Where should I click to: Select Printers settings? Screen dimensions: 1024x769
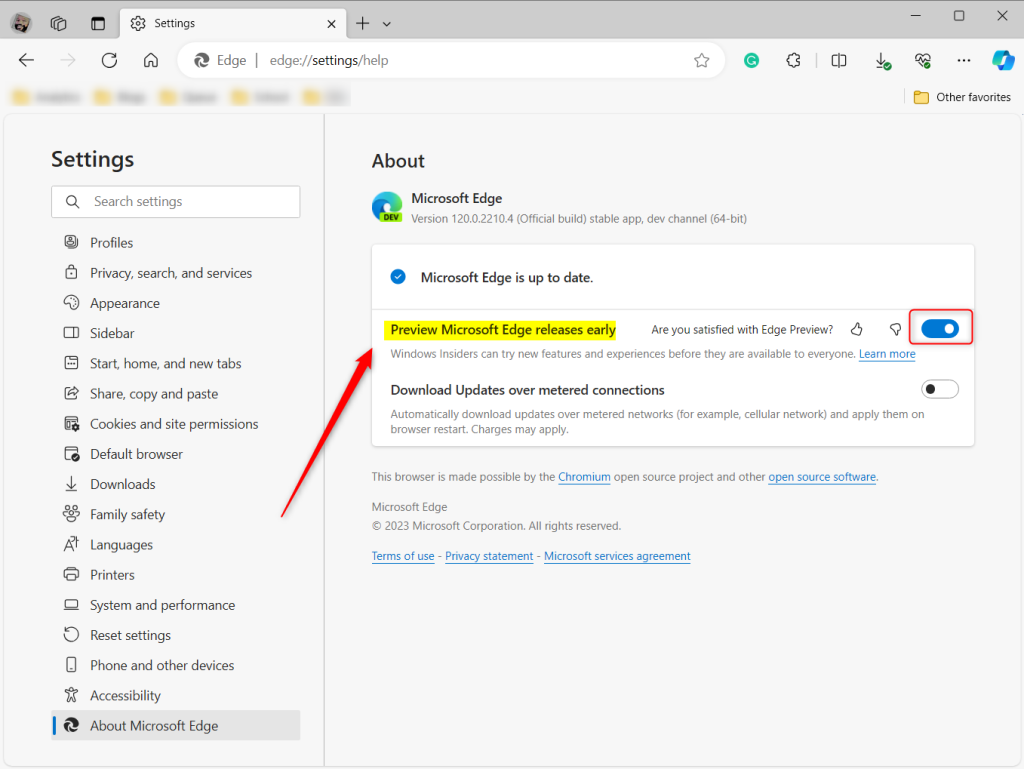(176, 574)
